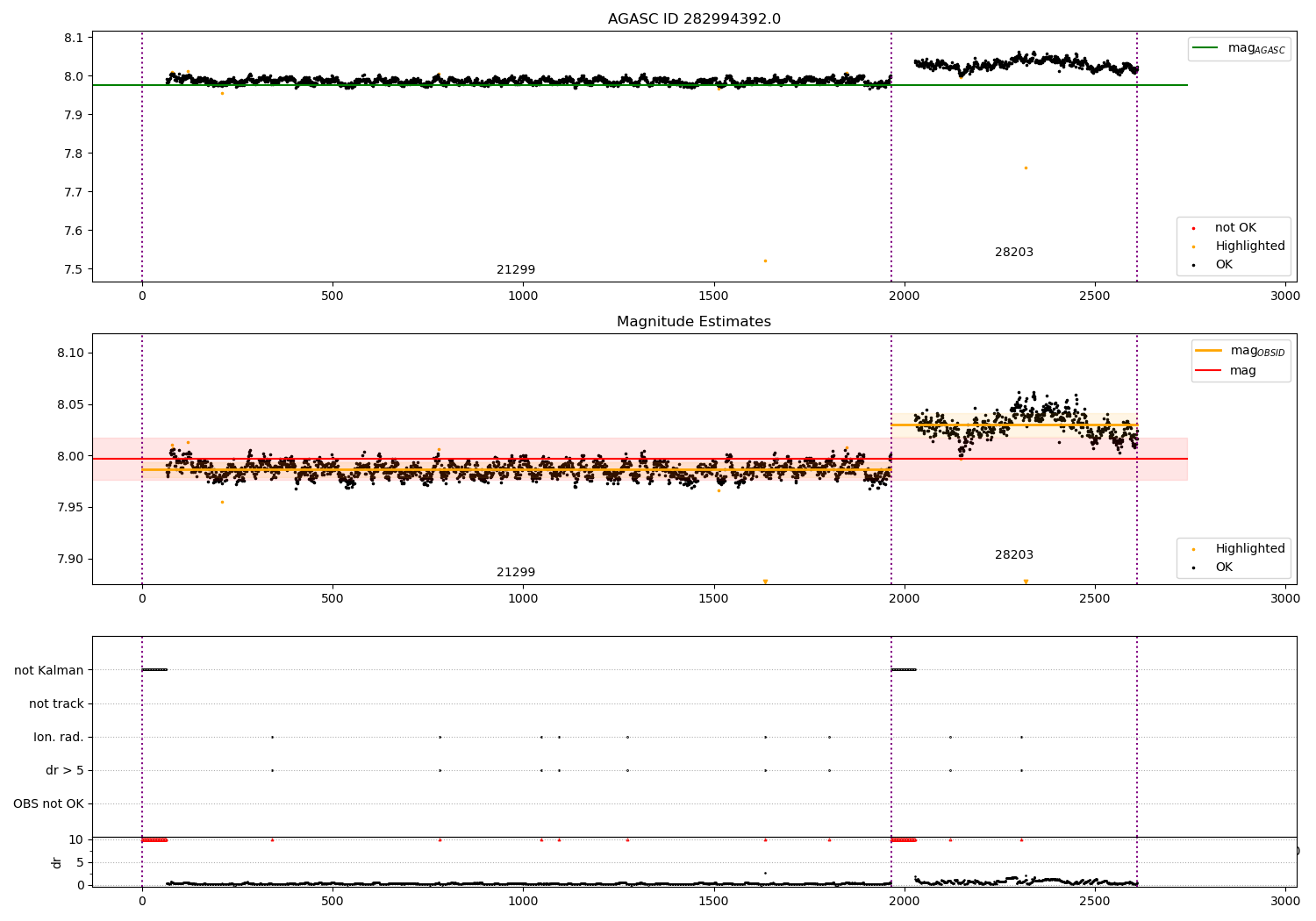Click the black OK marker in top legend
Screen dimensions: 1316x921
point(1193,265)
